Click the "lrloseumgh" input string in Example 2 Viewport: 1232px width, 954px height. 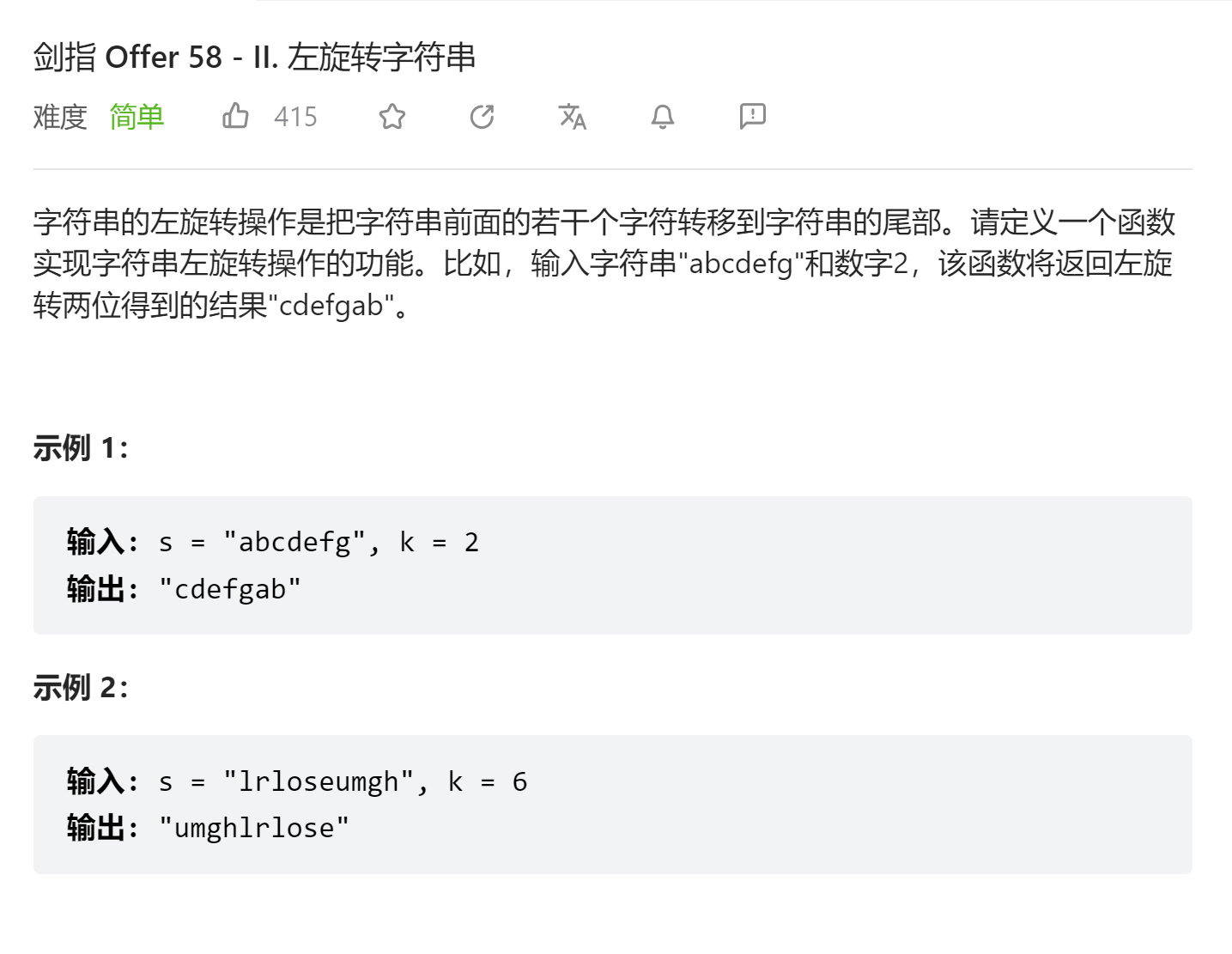[319, 781]
